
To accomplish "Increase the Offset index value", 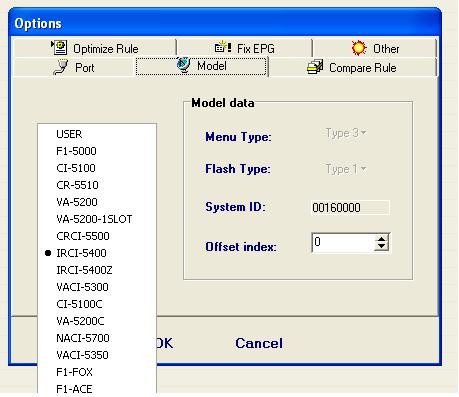I will tap(381, 239).
